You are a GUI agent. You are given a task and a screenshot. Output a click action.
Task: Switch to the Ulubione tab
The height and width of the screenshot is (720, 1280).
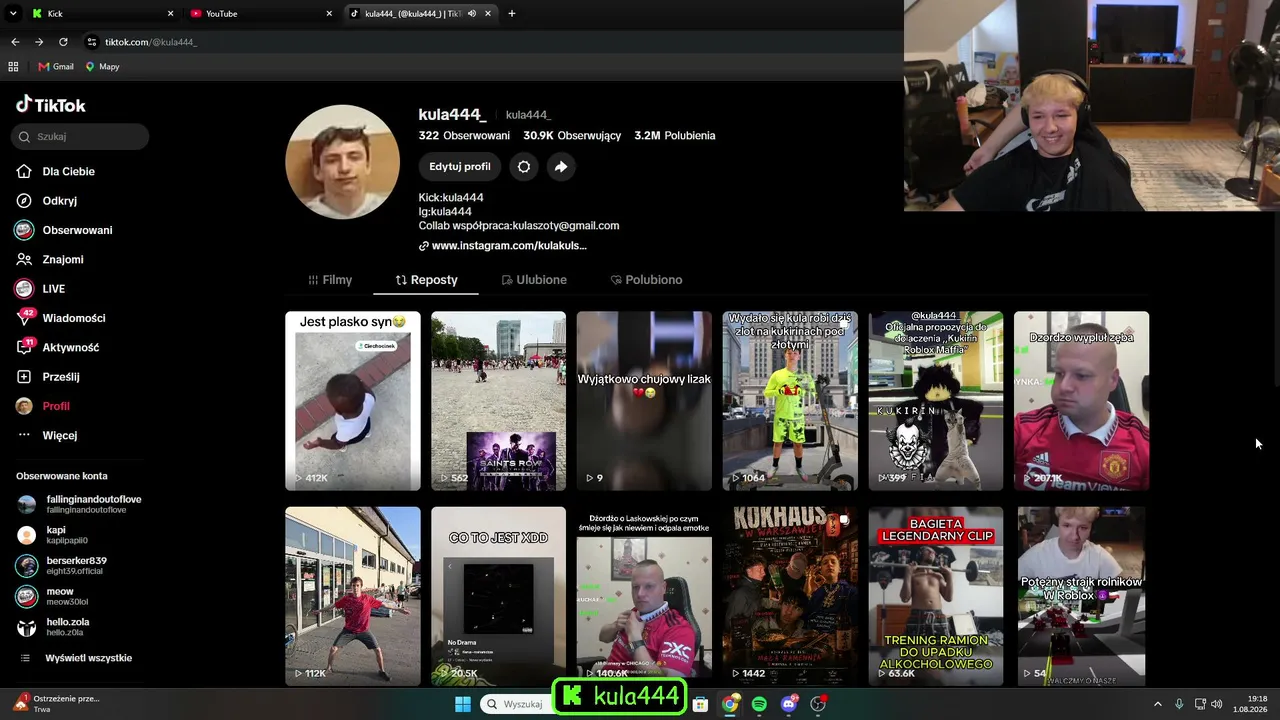pos(534,280)
